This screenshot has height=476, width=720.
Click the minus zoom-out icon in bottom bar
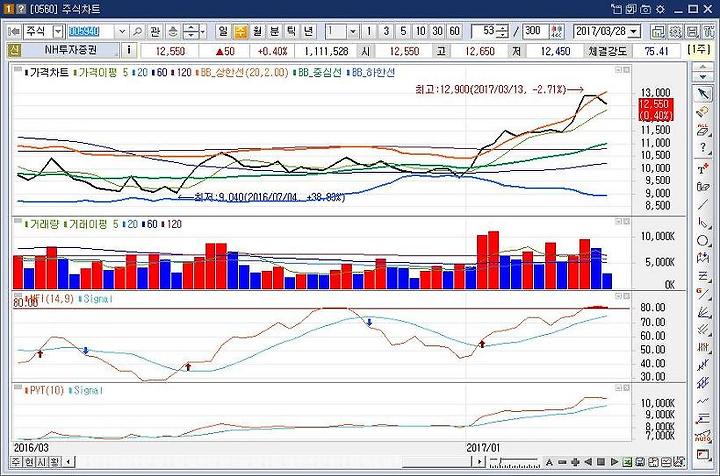point(562,462)
